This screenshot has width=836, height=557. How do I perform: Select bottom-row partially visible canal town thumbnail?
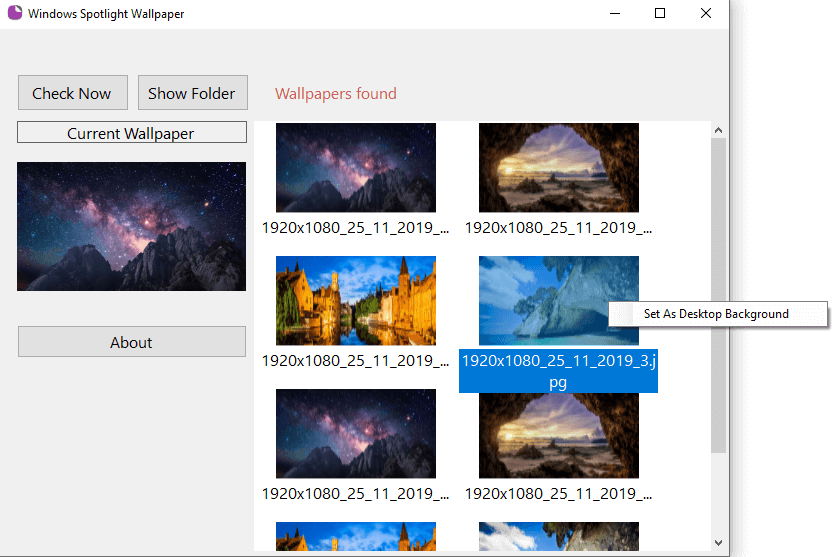click(x=356, y=536)
